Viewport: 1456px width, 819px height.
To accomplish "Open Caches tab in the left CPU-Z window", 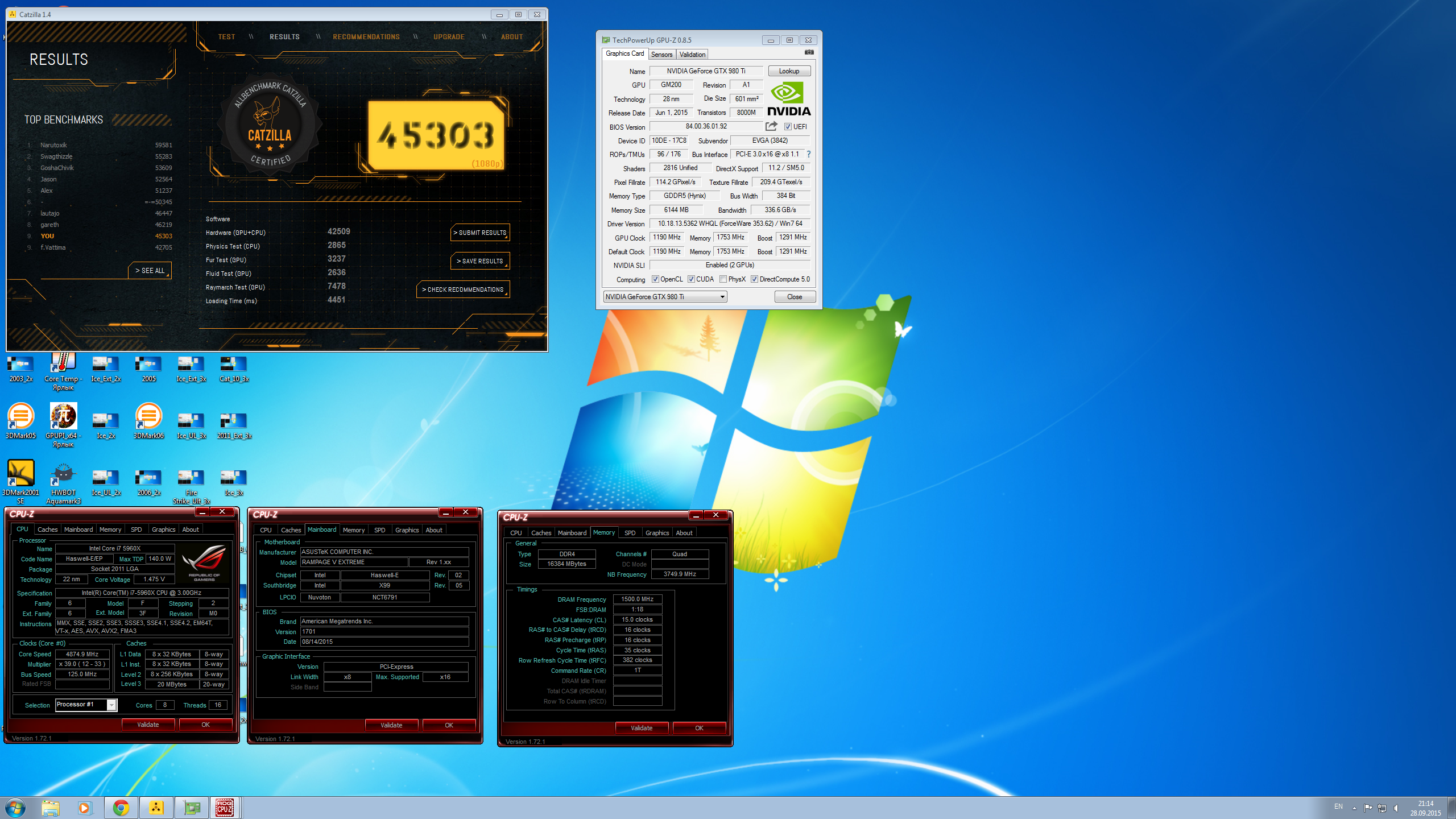I will [x=48, y=530].
